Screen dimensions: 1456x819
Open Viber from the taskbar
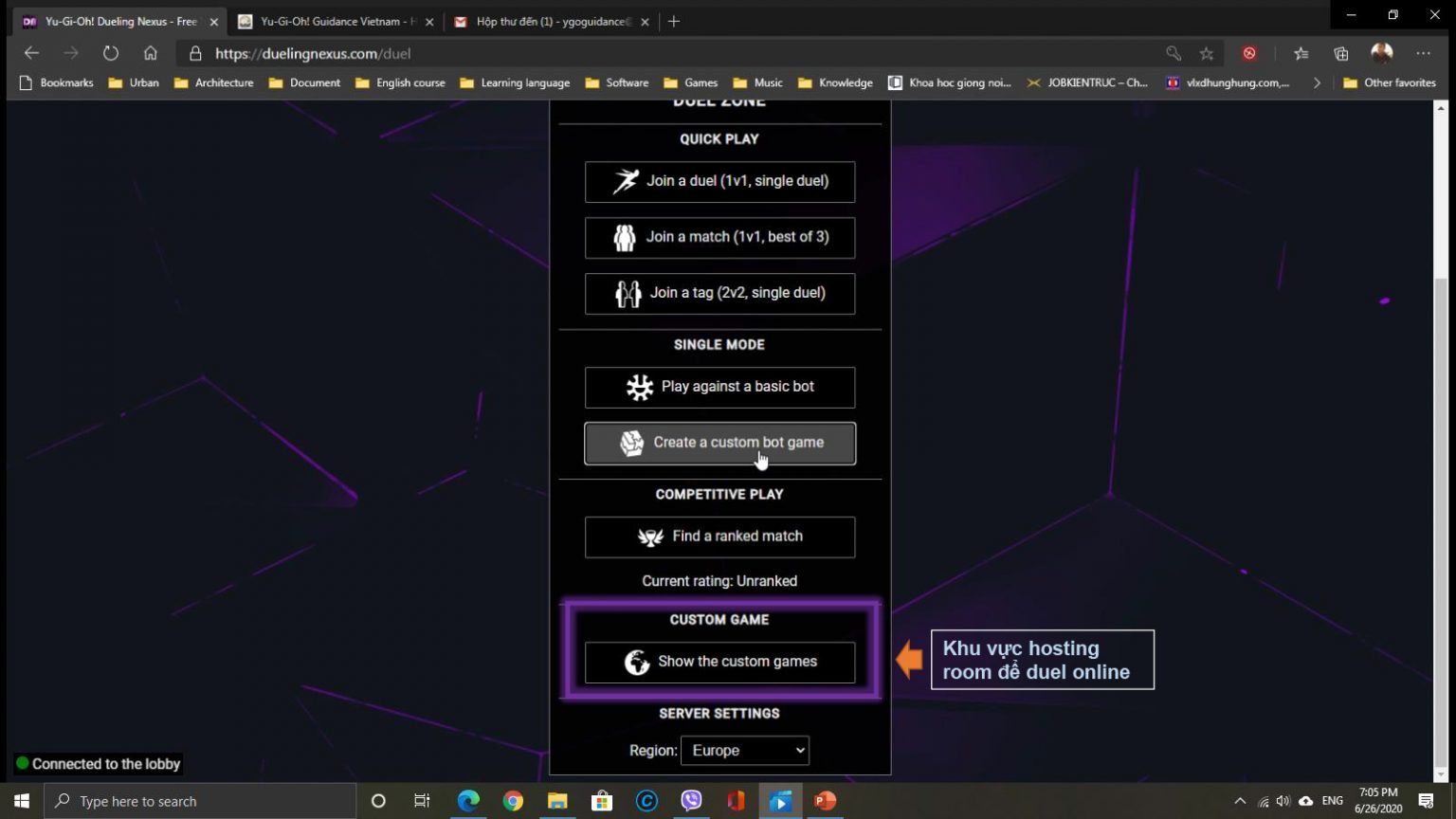(691, 801)
